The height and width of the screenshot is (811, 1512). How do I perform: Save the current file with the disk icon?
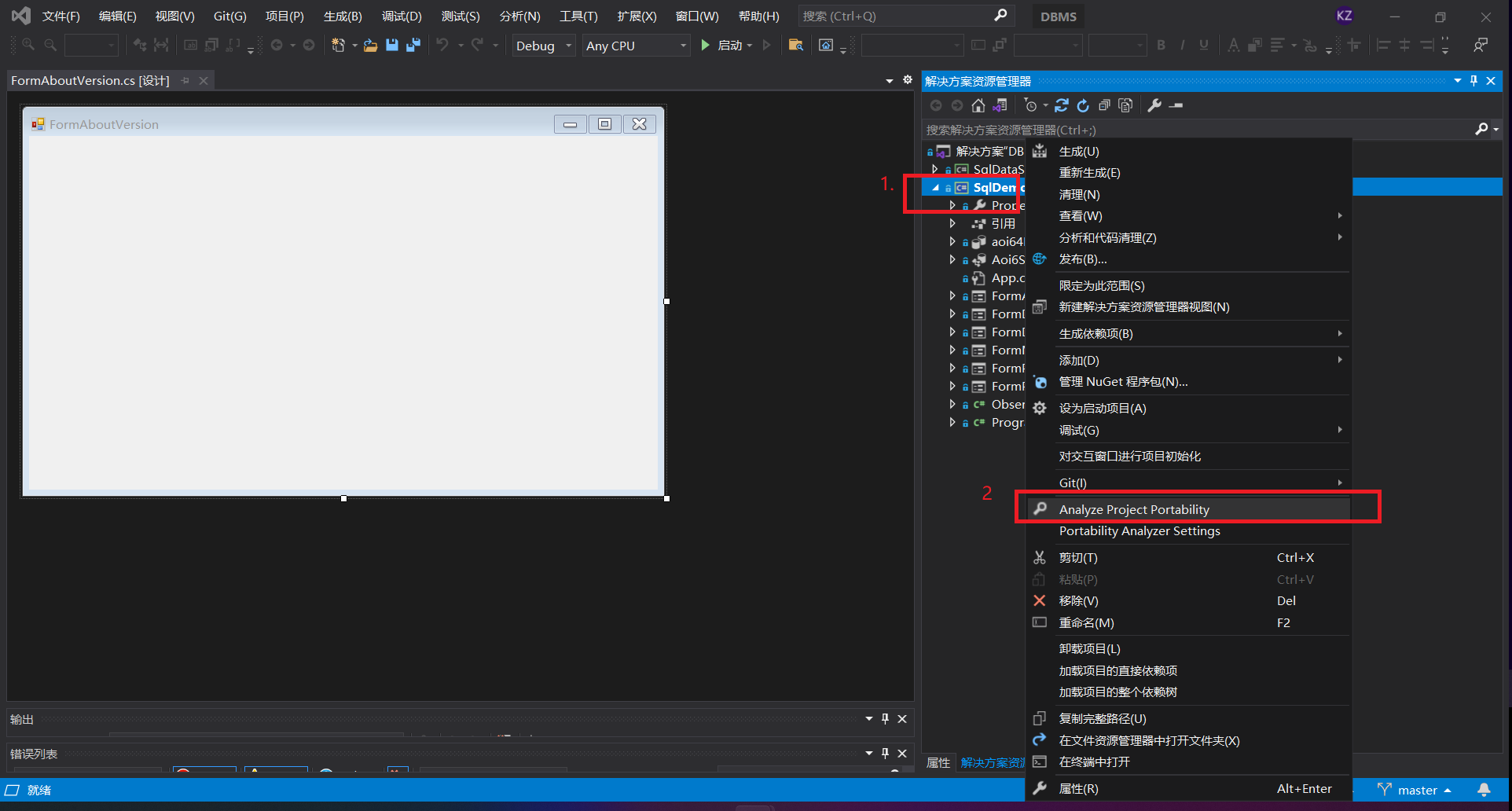[391, 46]
